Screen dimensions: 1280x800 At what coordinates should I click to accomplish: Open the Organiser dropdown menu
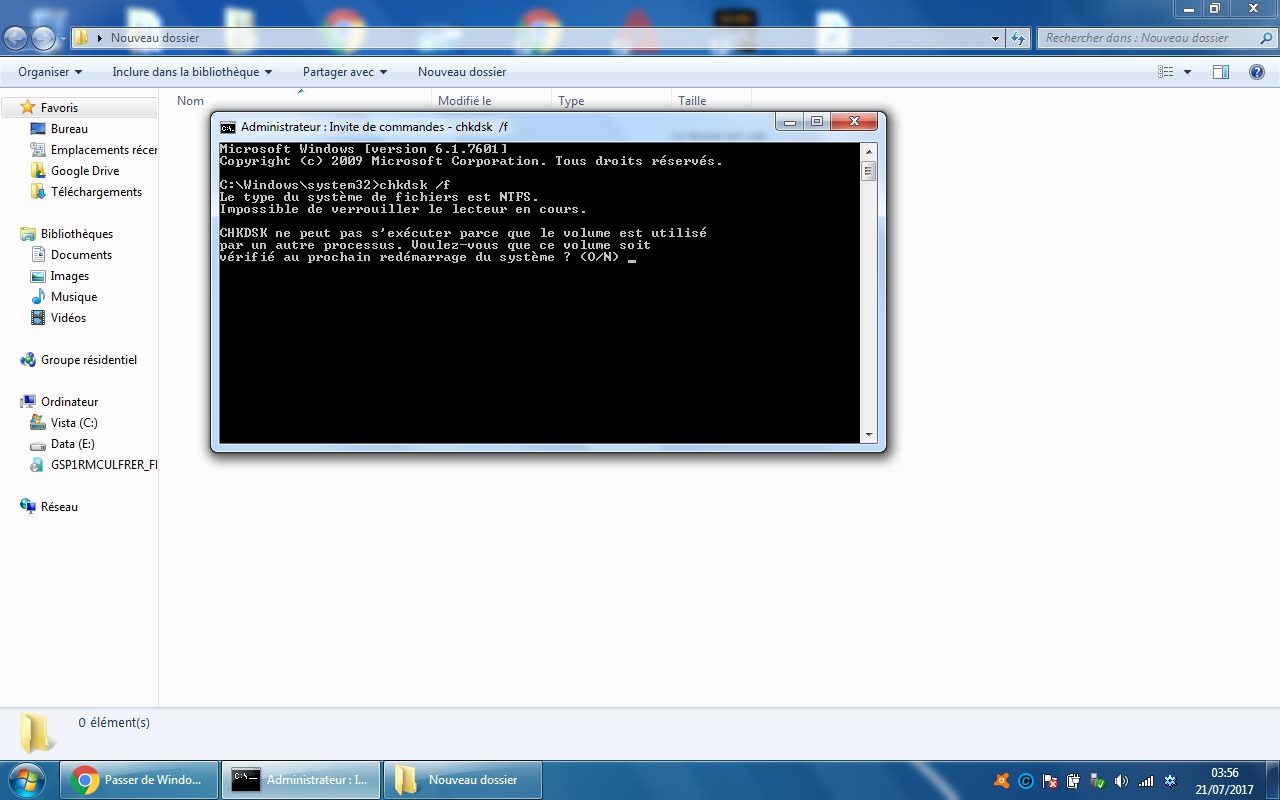point(48,71)
